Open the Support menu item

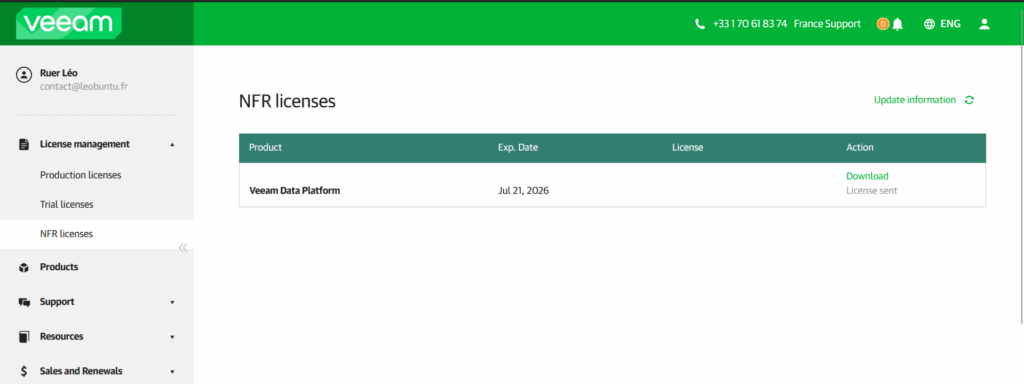(57, 302)
